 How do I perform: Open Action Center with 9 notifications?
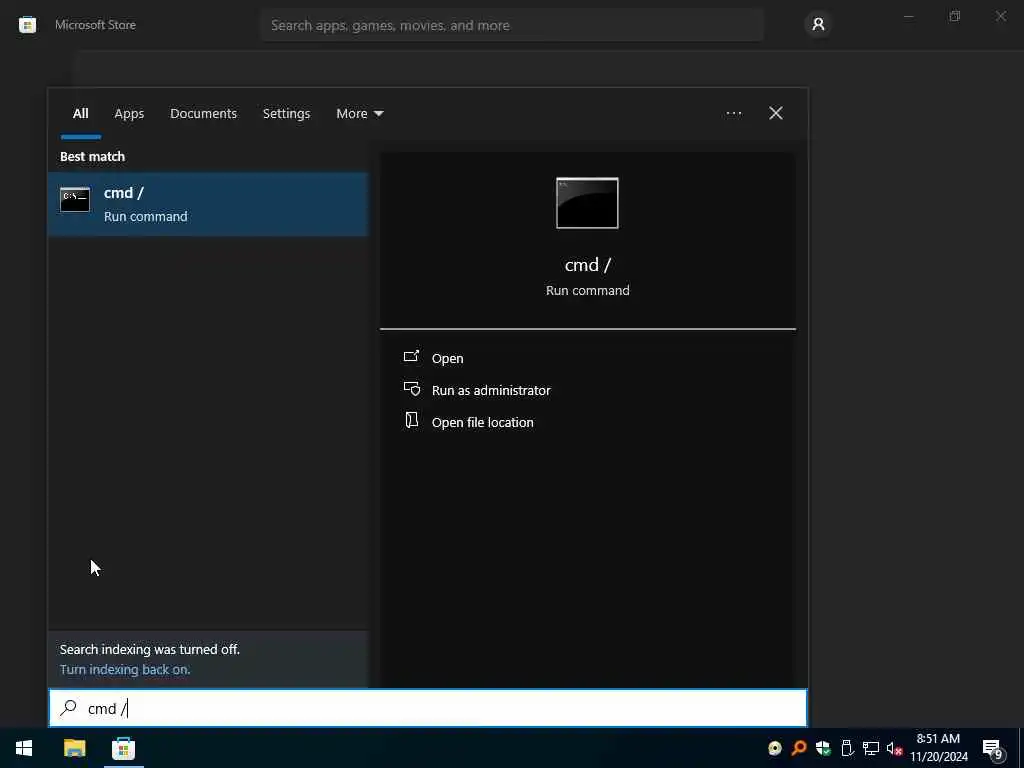click(993, 749)
